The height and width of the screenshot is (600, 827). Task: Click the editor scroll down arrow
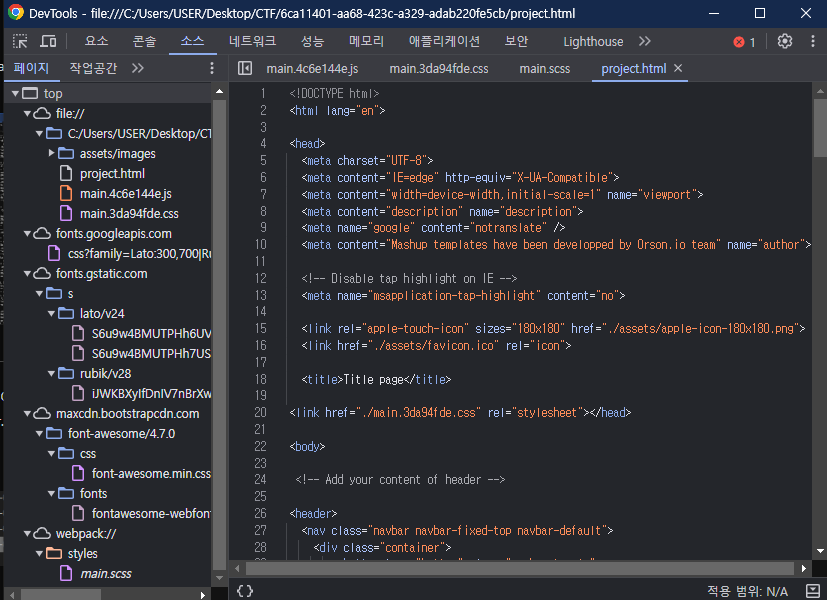click(820, 551)
